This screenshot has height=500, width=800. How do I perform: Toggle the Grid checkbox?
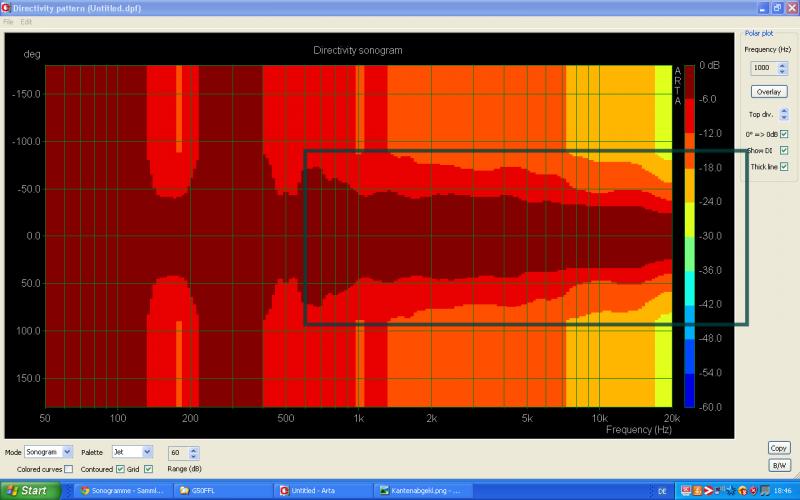(149, 469)
